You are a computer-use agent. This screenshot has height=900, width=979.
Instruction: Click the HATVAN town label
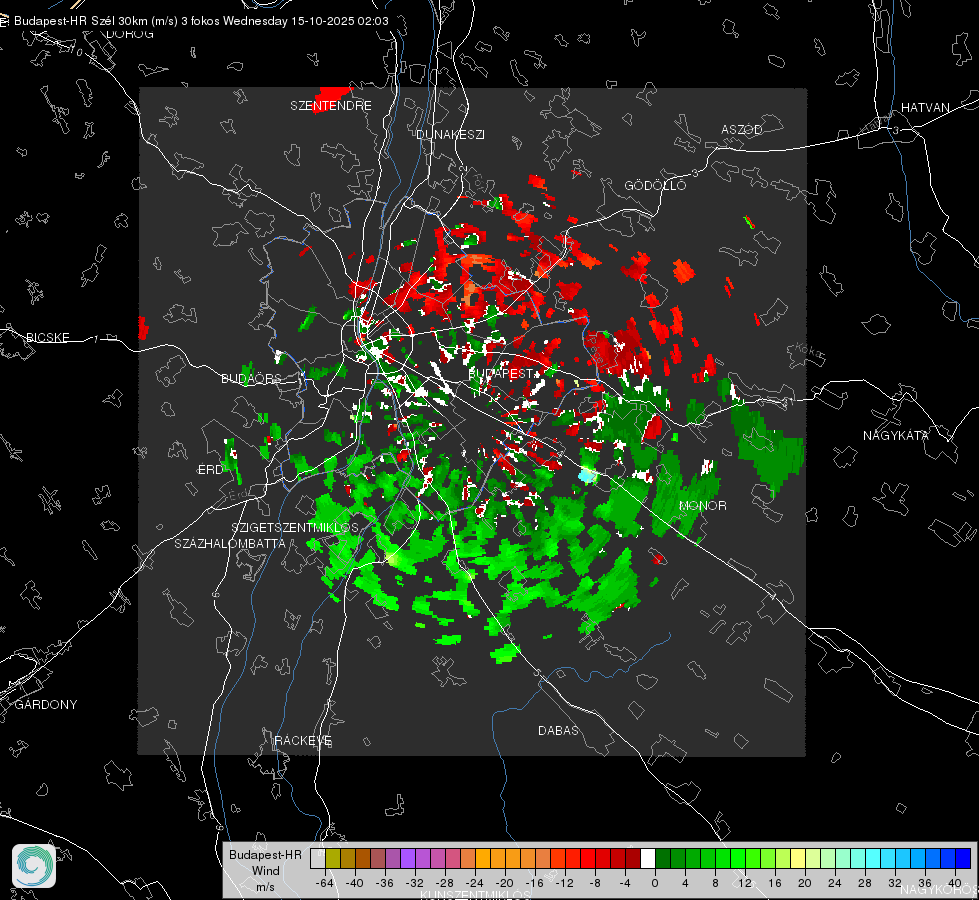(925, 107)
